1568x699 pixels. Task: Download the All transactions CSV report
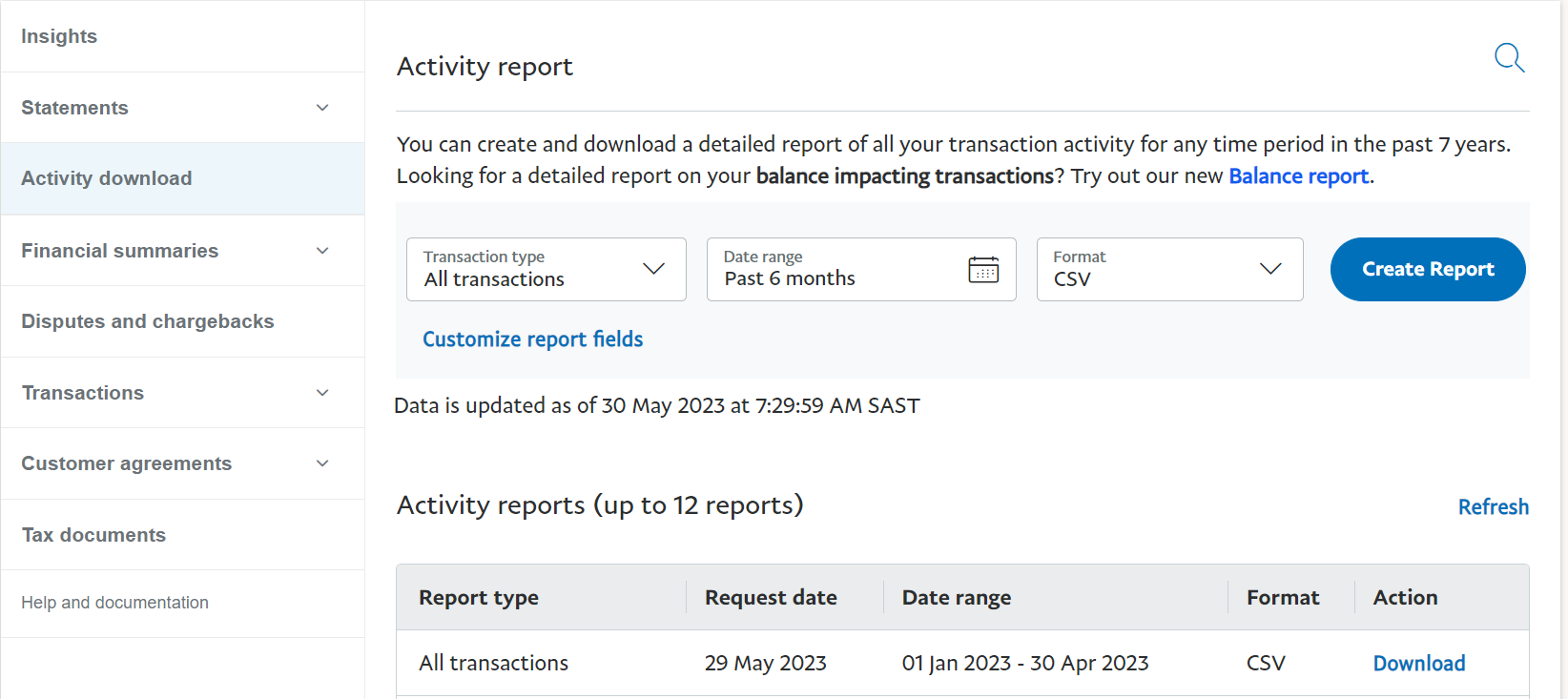tap(1418, 664)
